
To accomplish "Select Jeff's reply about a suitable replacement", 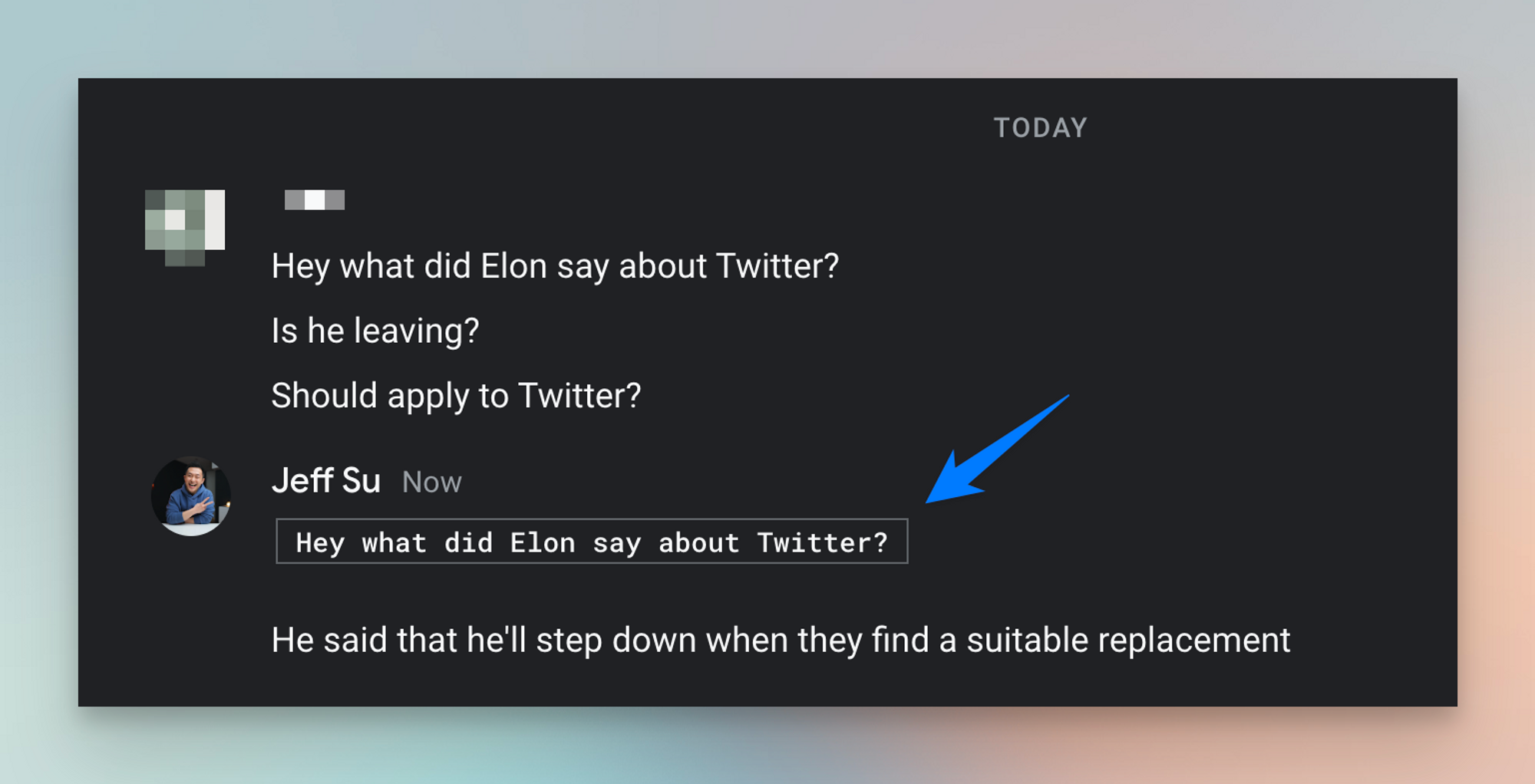I will [781, 641].
